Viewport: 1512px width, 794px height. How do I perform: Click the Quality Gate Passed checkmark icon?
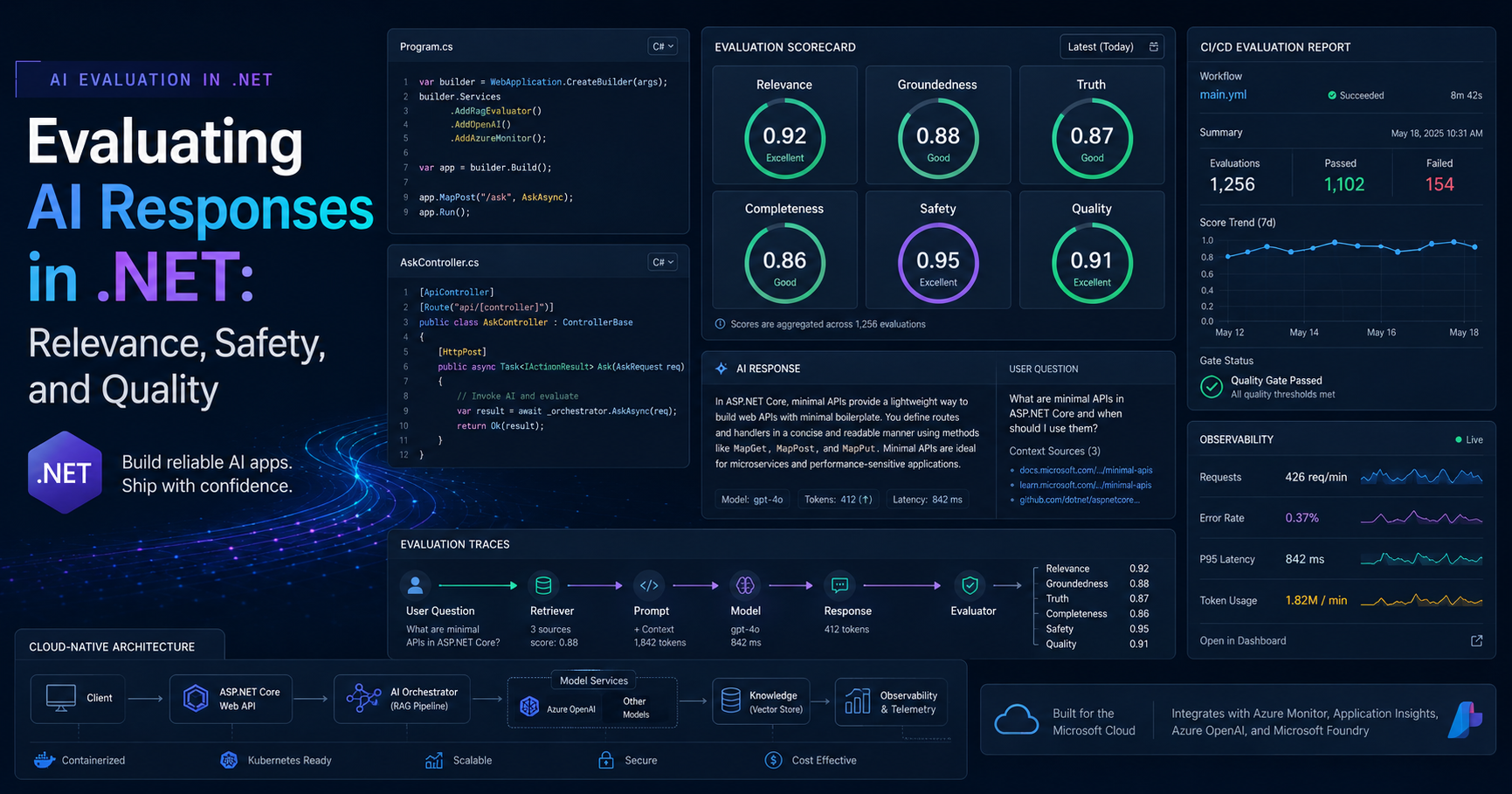pos(1212,386)
